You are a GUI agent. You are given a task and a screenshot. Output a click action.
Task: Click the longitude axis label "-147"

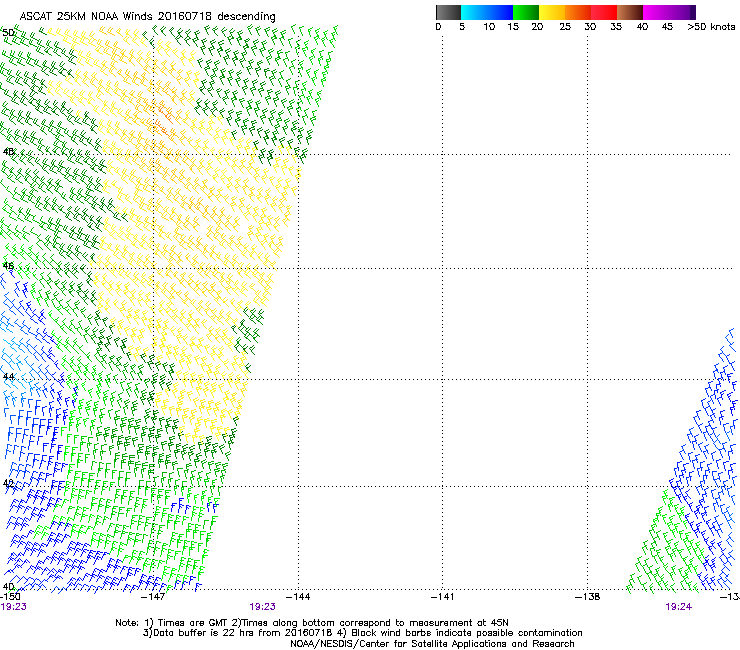(x=153, y=597)
